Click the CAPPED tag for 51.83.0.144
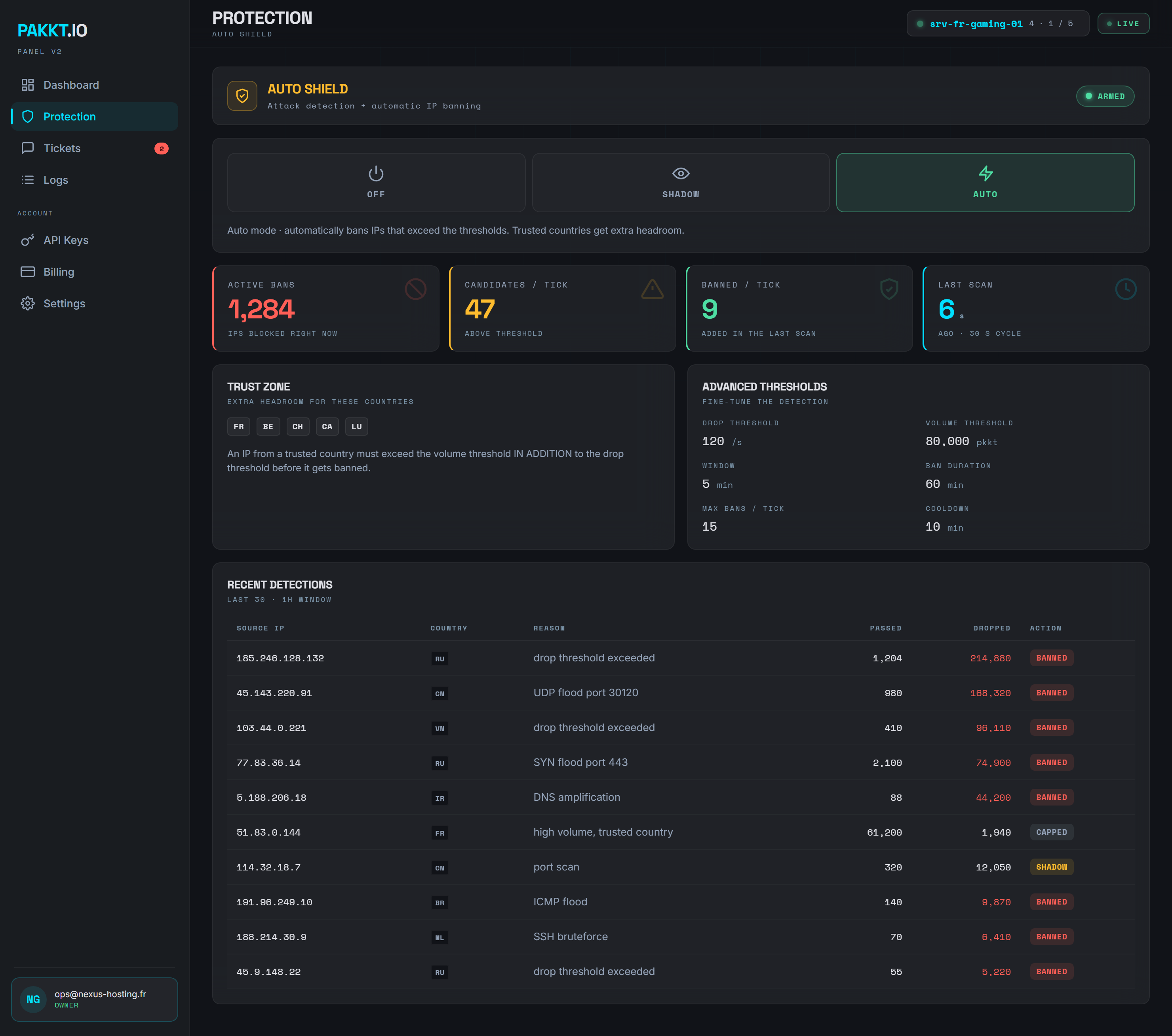Image resolution: width=1172 pixels, height=1036 pixels. tap(1052, 832)
